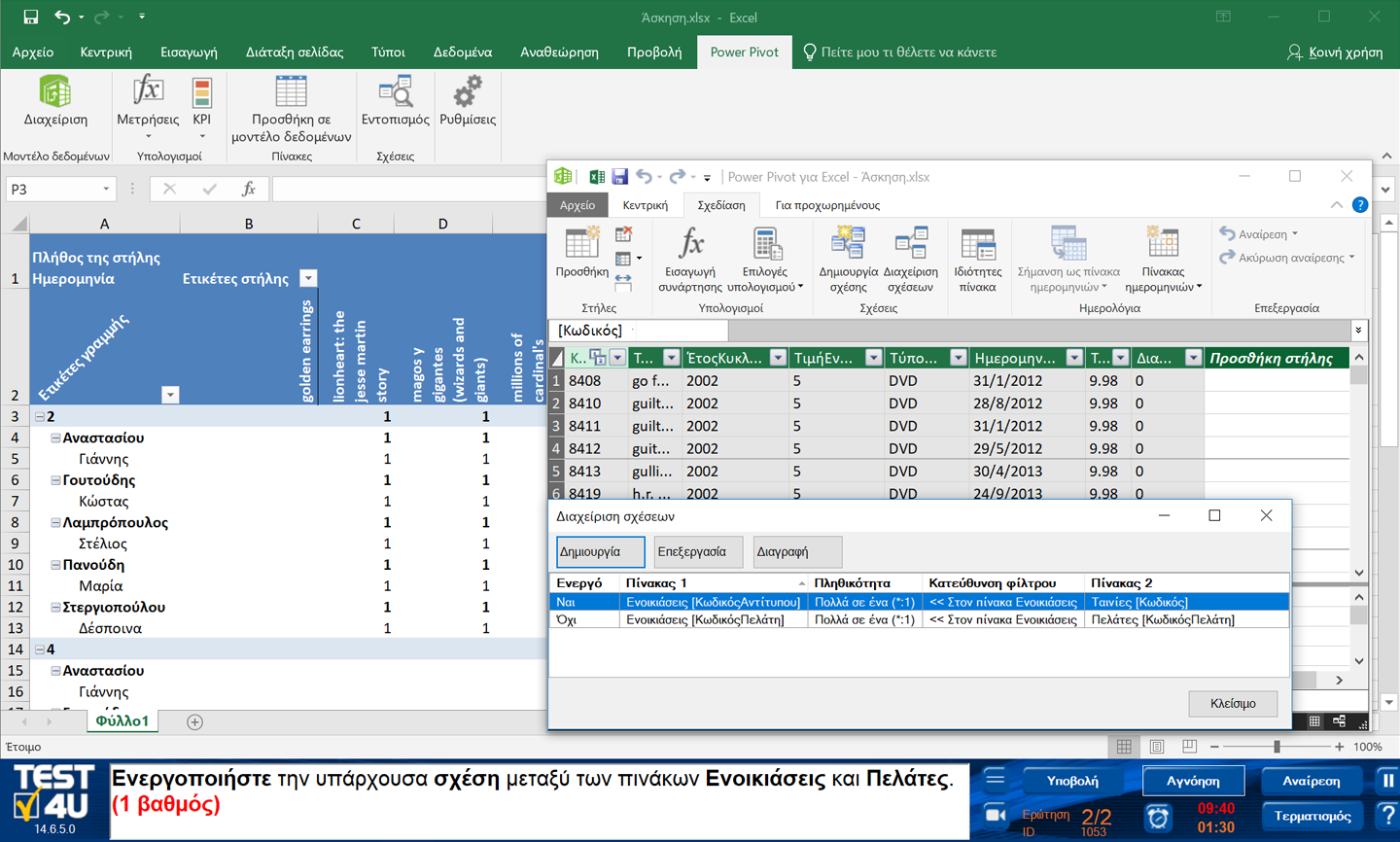The height and width of the screenshot is (842, 1400).
Task: Click the Test4U Τερματισμός button
Action: point(1312,816)
